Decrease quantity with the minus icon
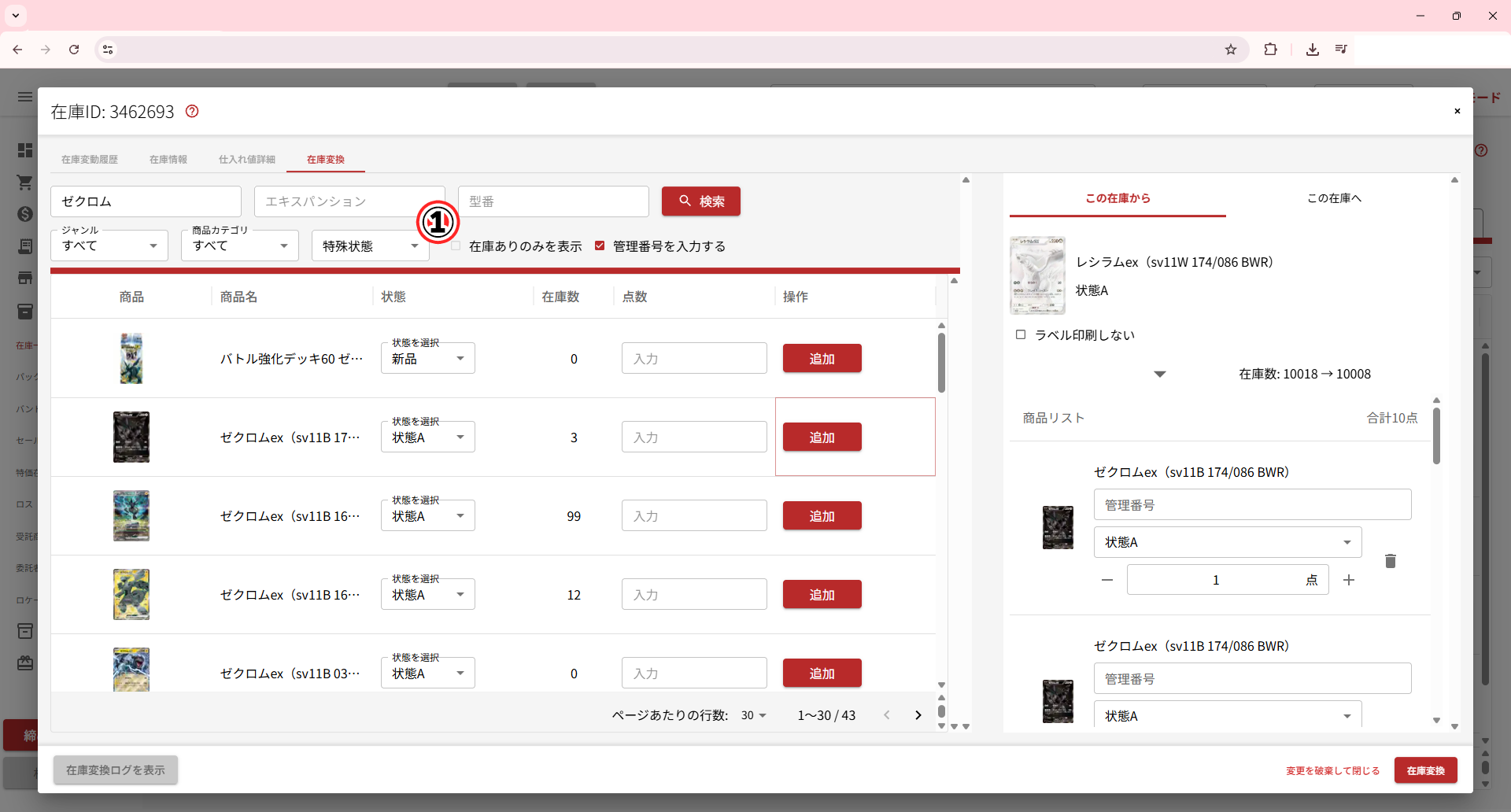The image size is (1511, 812). [1107, 580]
